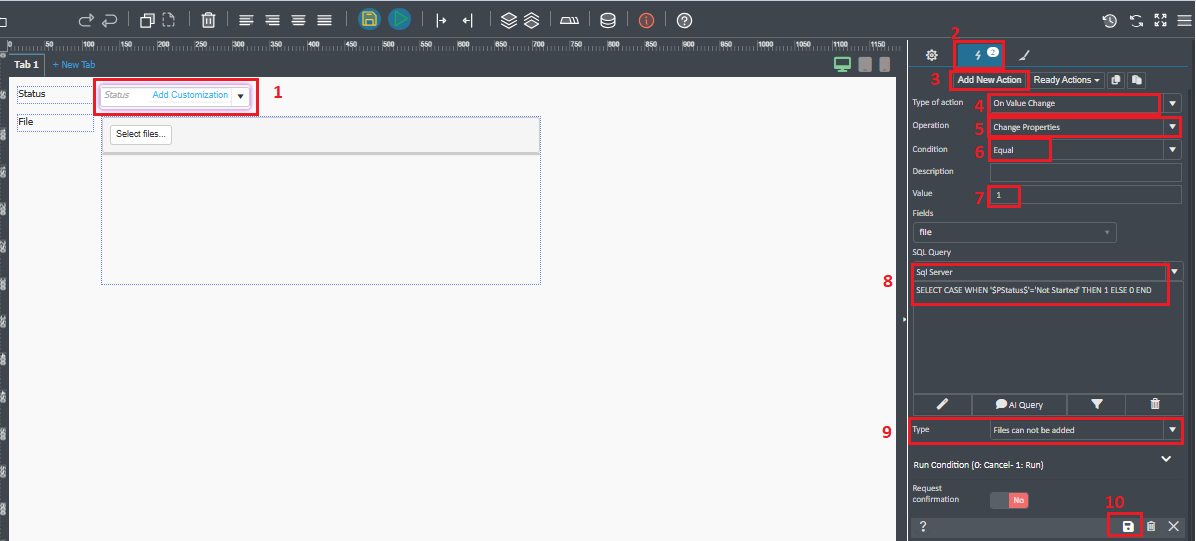
Task: Open the Status combobox arrow on the canvas
Action: pyautogui.click(x=240, y=96)
